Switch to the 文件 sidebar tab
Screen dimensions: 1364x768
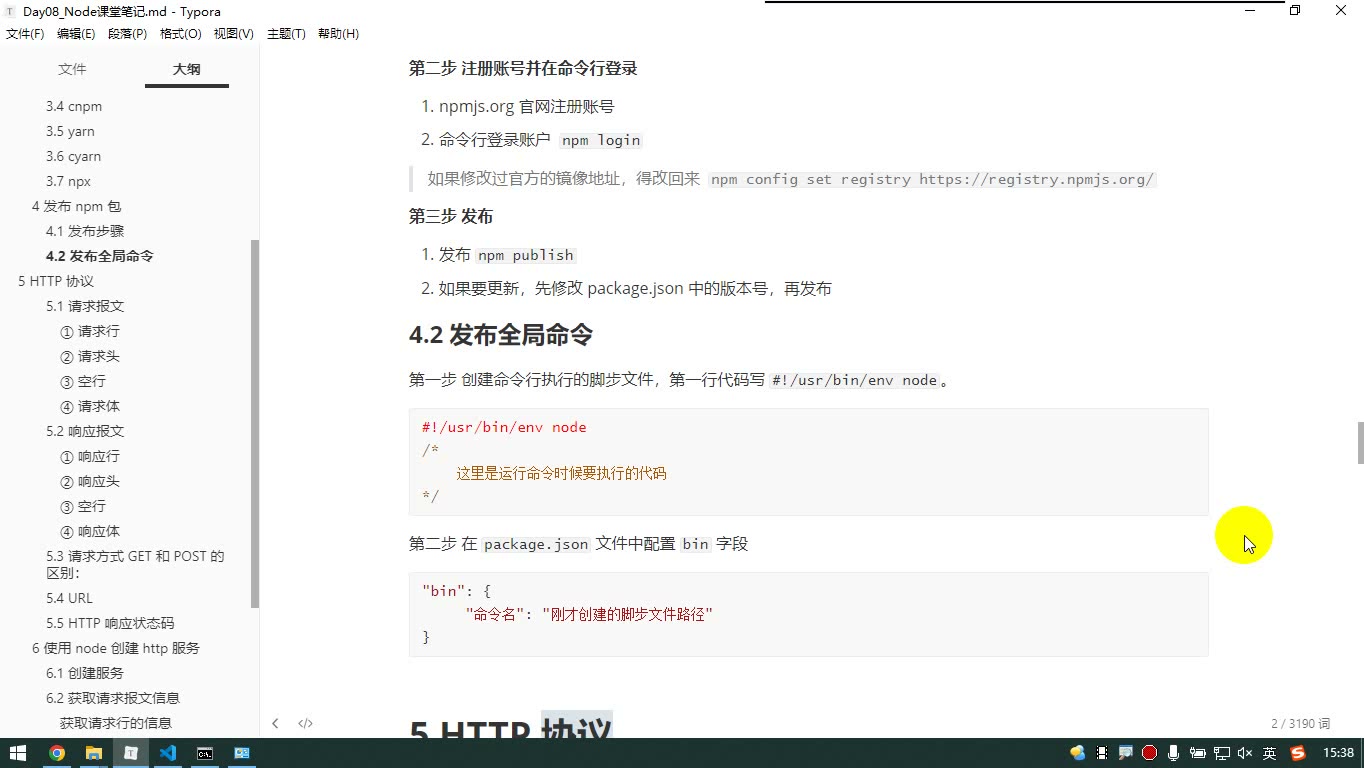click(x=72, y=69)
